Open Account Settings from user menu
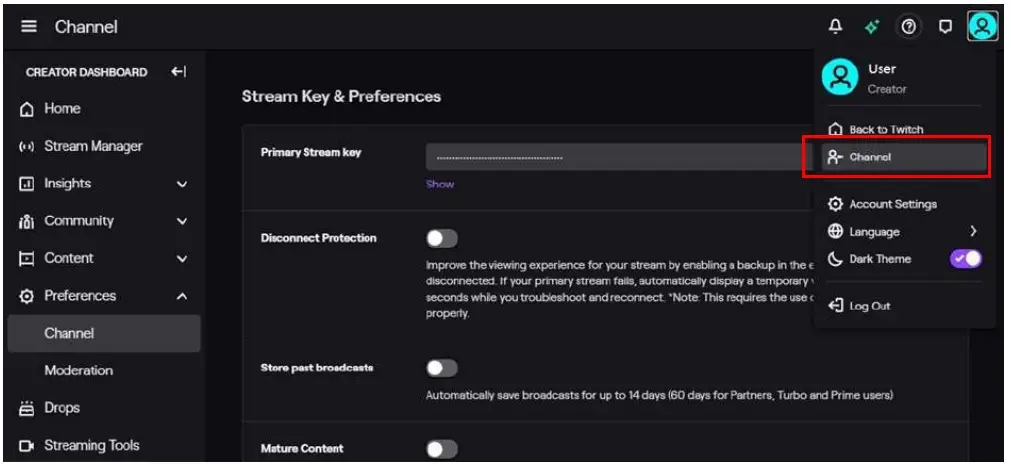 892,204
